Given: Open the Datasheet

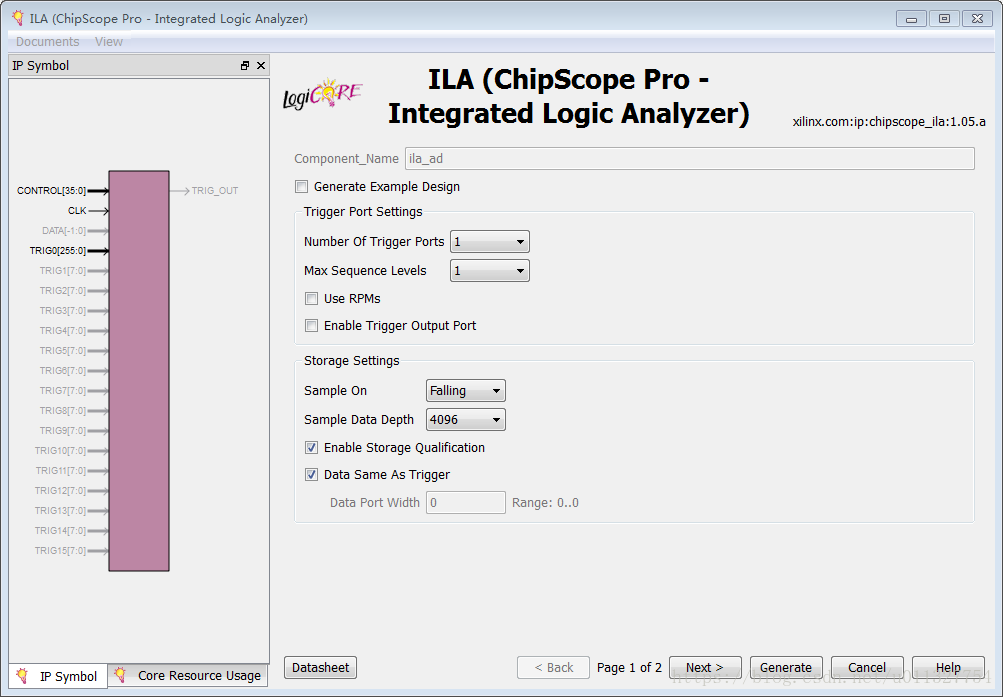Looking at the screenshot, I should (320, 668).
